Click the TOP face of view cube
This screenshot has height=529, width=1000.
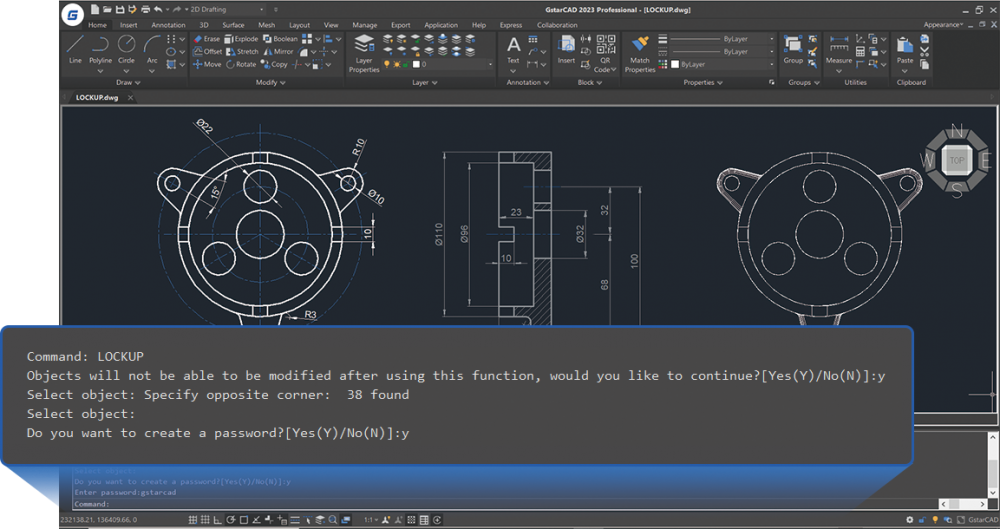click(x=957, y=160)
